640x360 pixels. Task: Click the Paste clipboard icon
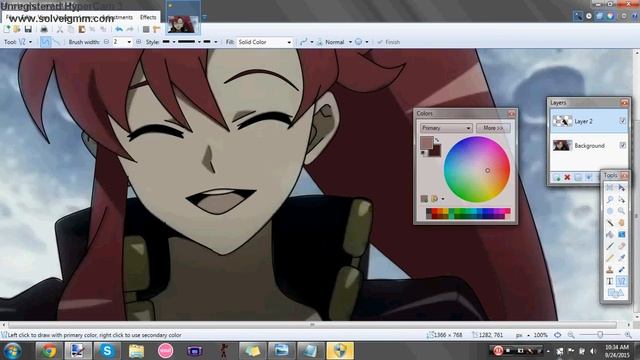tap(82, 29)
